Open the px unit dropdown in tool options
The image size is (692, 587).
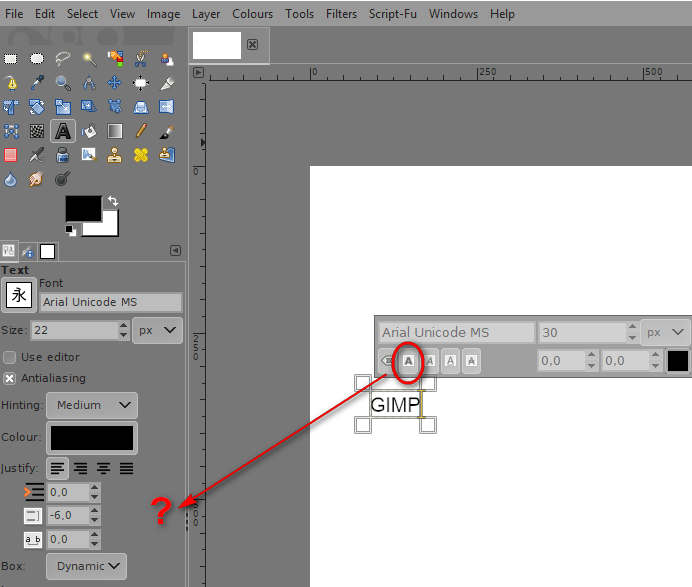point(158,330)
